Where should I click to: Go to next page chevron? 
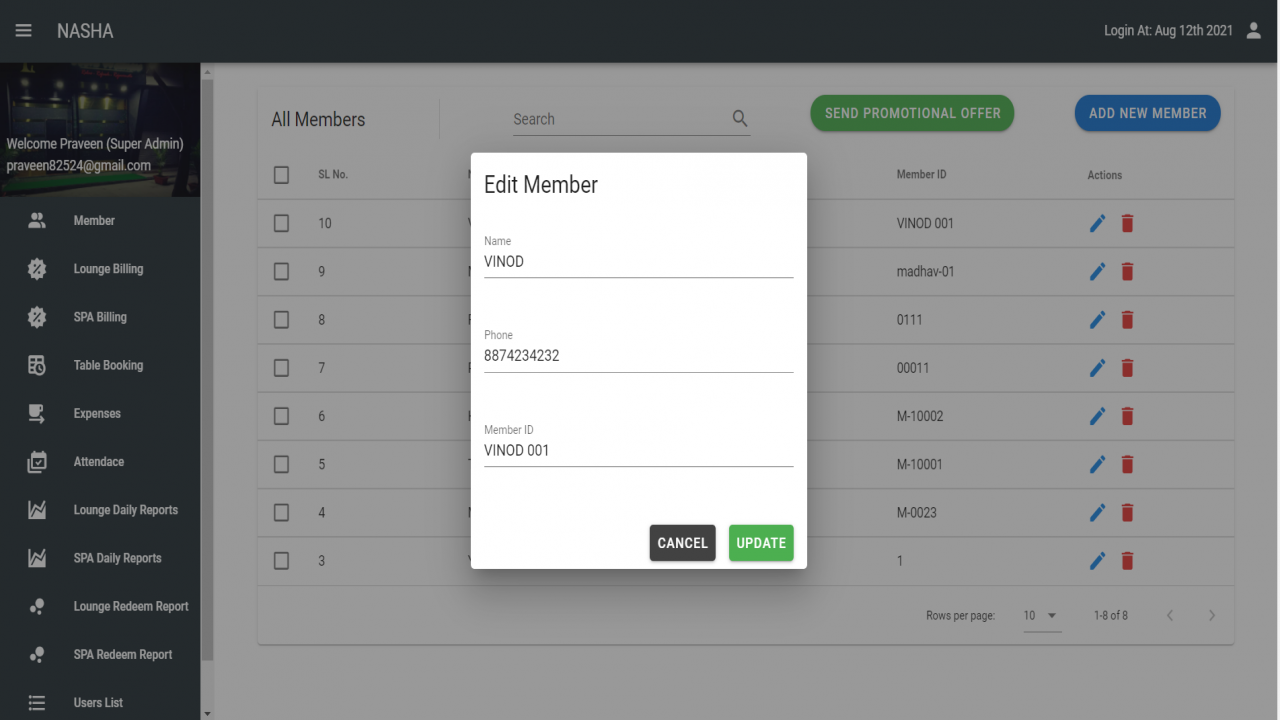[x=1211, y=615]
